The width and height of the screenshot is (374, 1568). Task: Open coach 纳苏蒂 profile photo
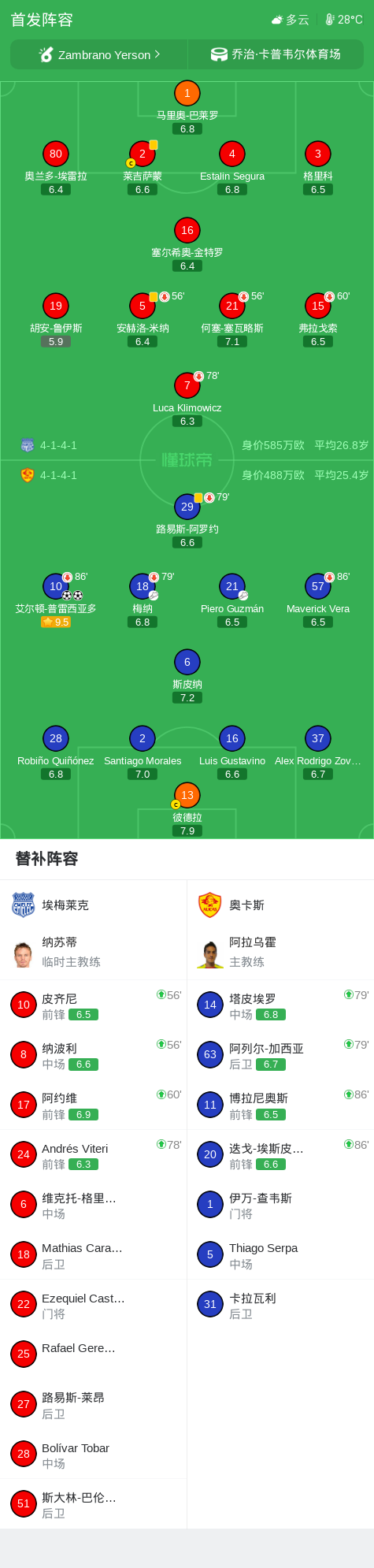(23, 952)
